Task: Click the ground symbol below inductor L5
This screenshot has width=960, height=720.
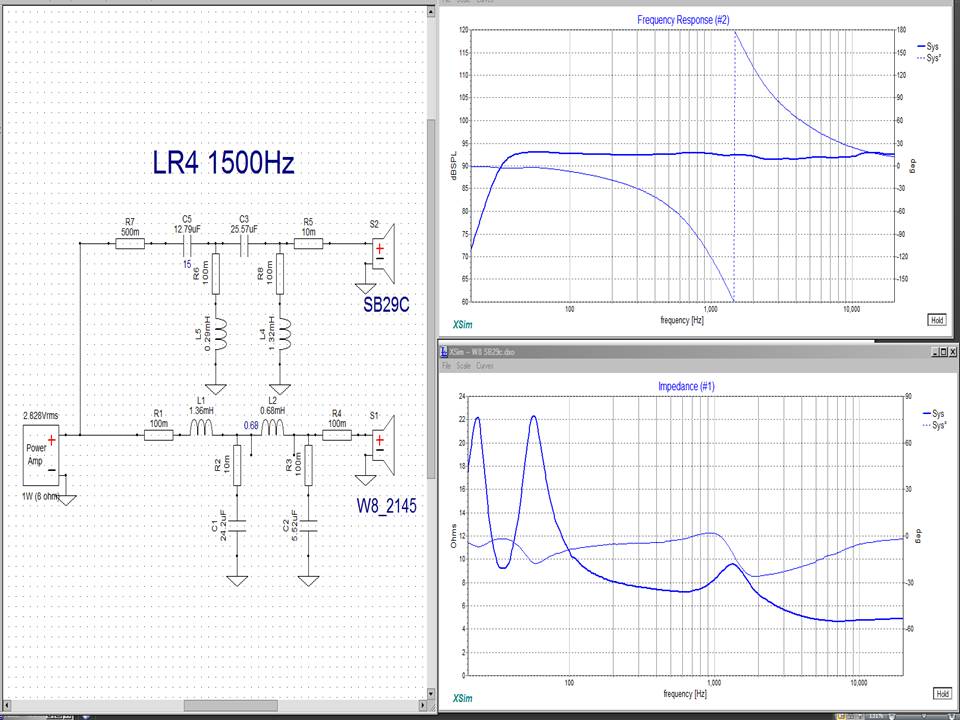Action: (x=216, y=389)
